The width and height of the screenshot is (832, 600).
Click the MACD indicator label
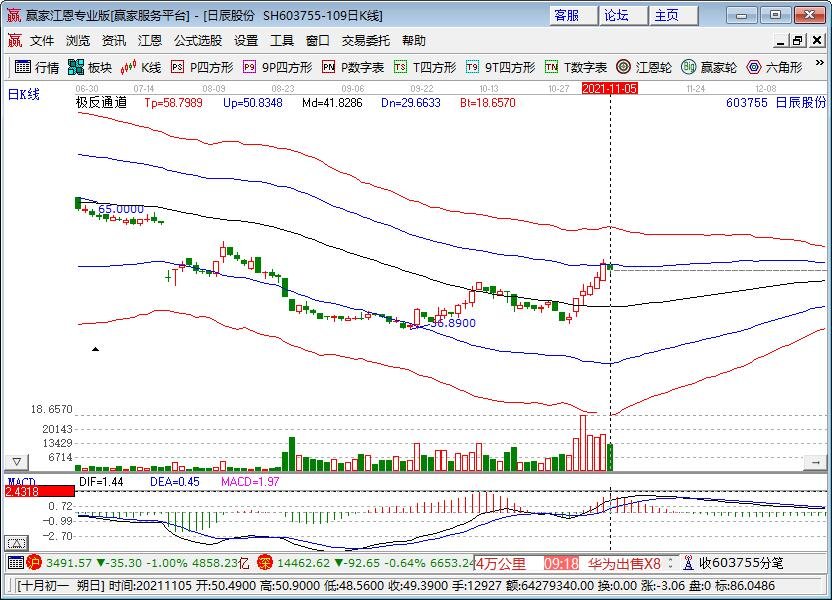tap(21, 482)
